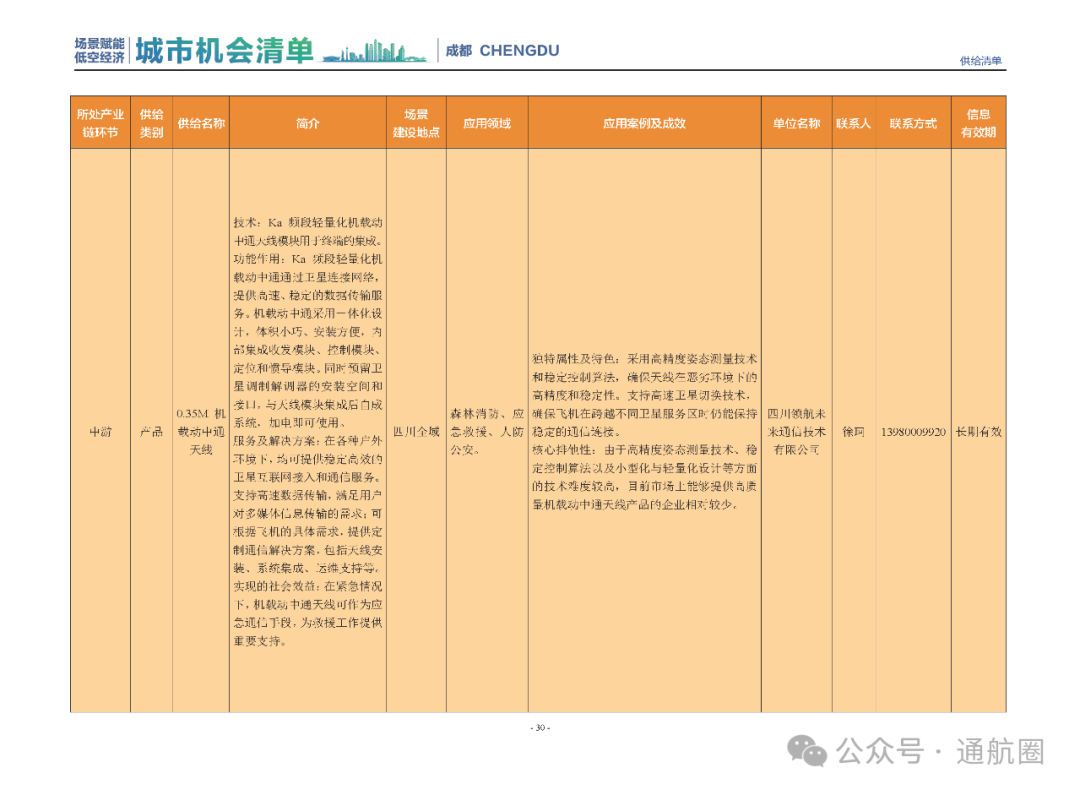The image size is (1080, 795).
Task: Click the 简介 paragraph beginning 技术：Ka 频段
Action: (x=308, y=432)
